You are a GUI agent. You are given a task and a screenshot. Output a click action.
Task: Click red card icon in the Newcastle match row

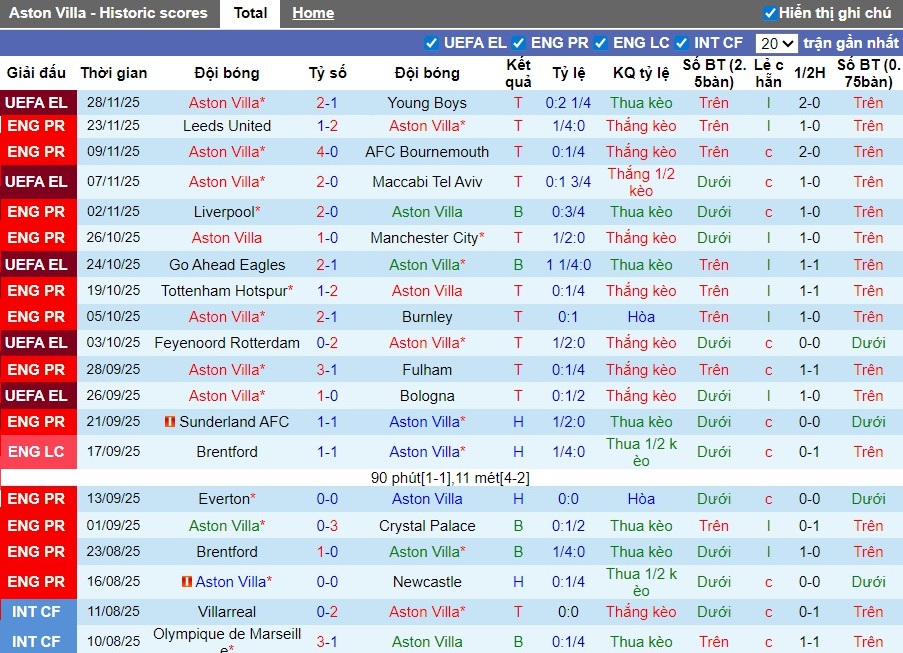click(x=187, y=582)
